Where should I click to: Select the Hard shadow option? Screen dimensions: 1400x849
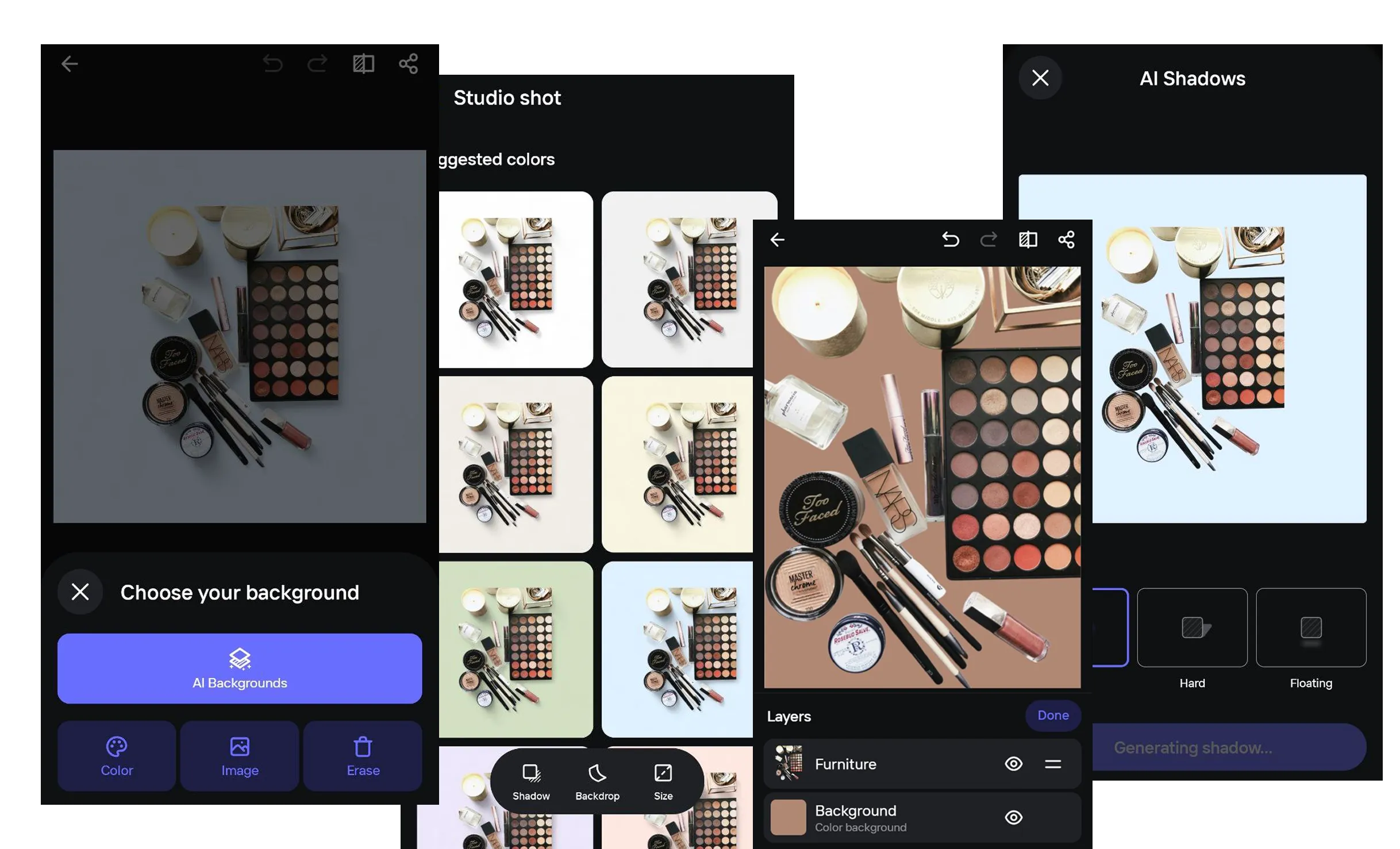(1191, 628)
